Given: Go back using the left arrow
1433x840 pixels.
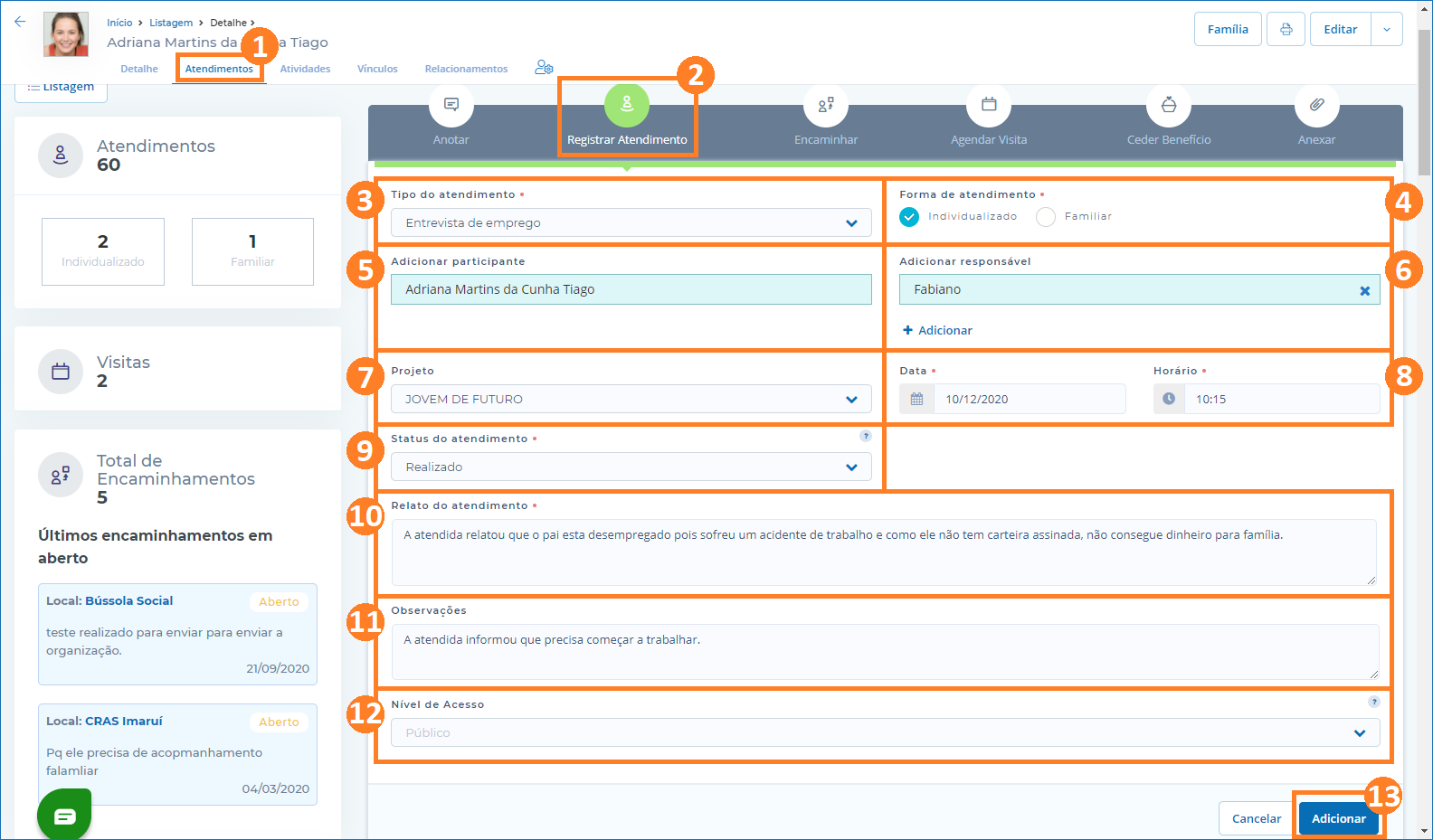Looking at the screenshot, I should pyautogui.click(x=20, y=22).
